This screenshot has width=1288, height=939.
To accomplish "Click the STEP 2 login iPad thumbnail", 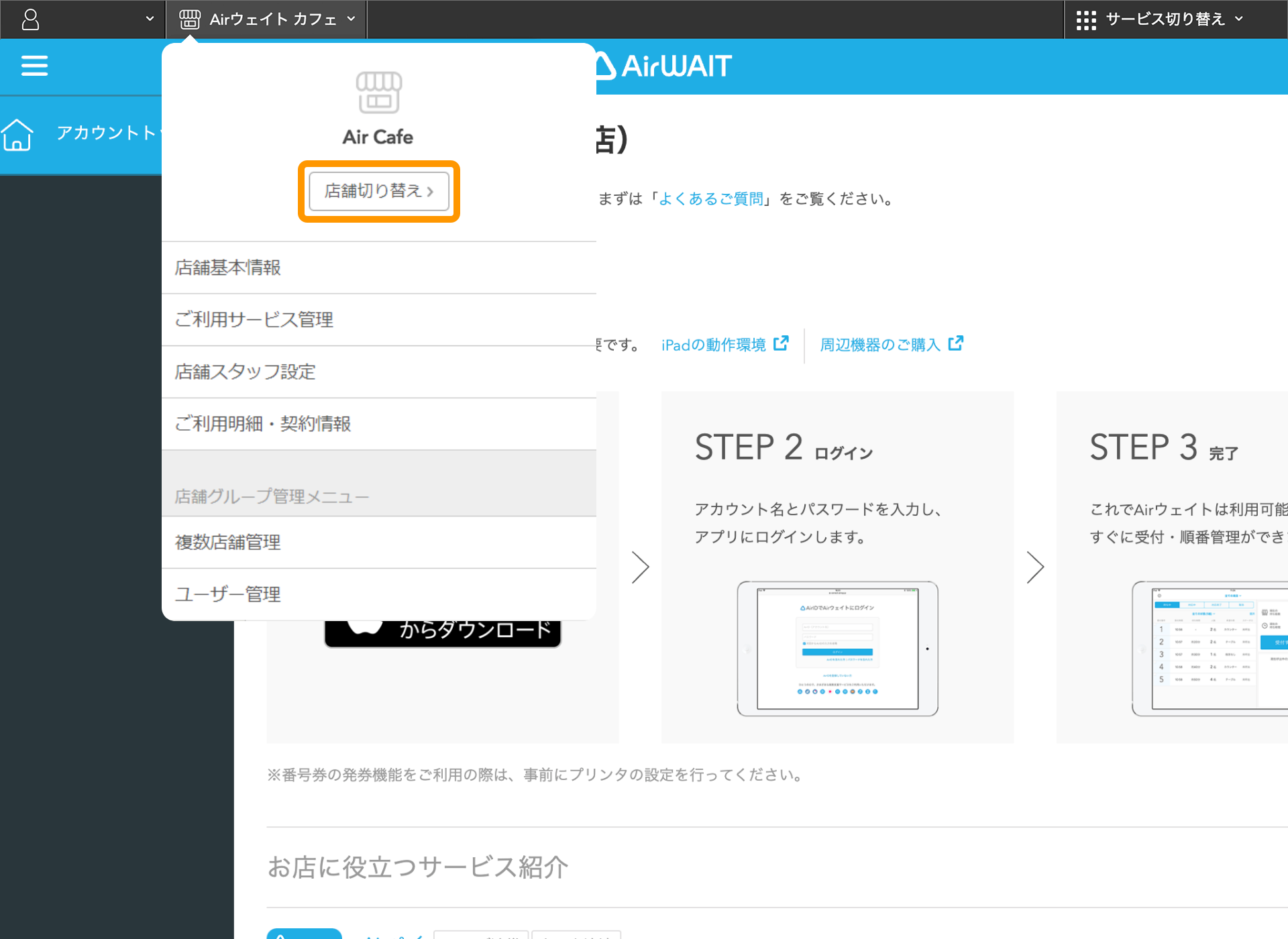I will 837,649.
